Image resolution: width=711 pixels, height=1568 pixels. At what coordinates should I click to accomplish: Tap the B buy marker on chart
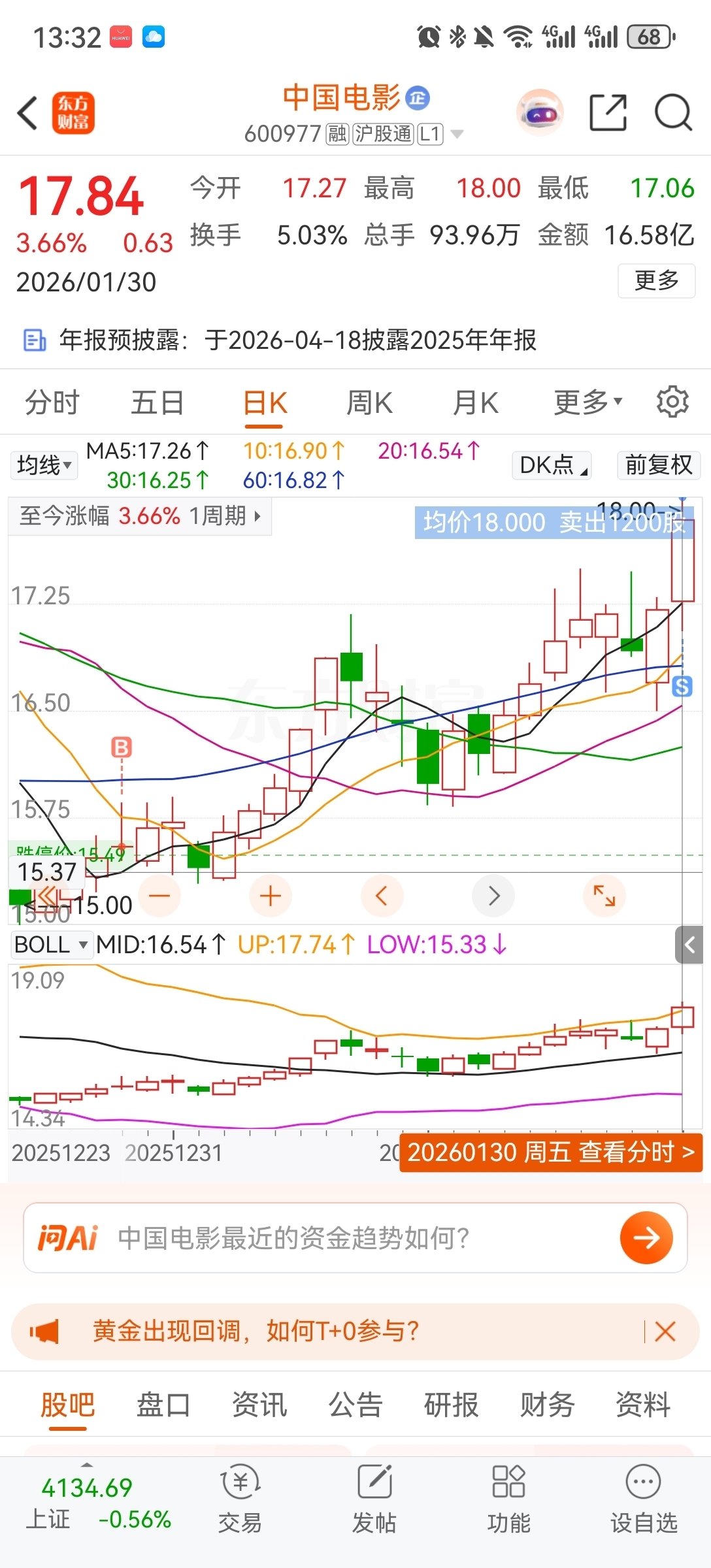(x=122, y=747)
